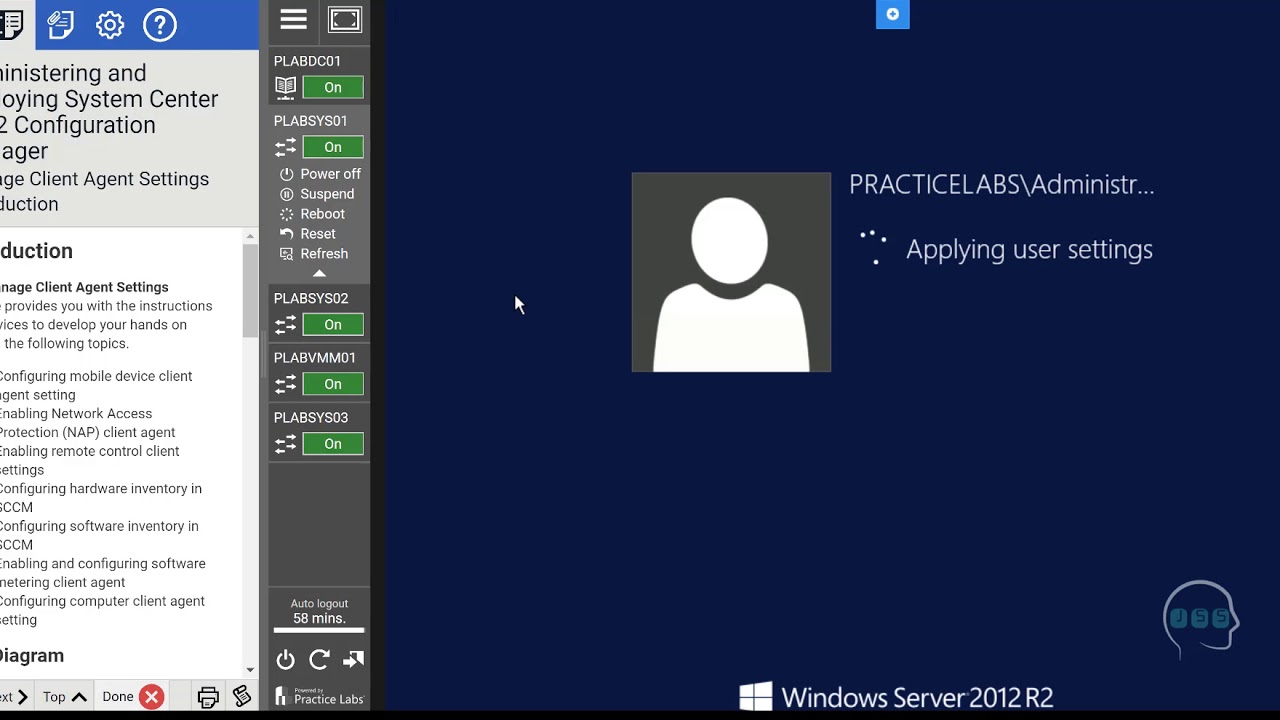Open the hamburger menu in device panel
The image size is (1280, 720).
pos(293,20)
